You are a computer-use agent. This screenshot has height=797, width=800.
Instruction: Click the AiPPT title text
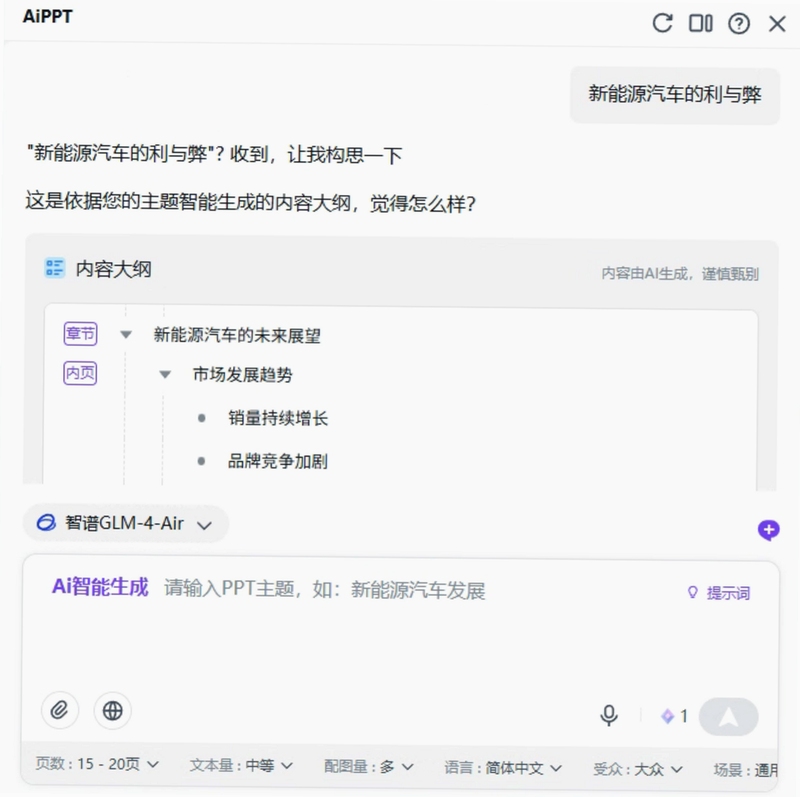47,16
